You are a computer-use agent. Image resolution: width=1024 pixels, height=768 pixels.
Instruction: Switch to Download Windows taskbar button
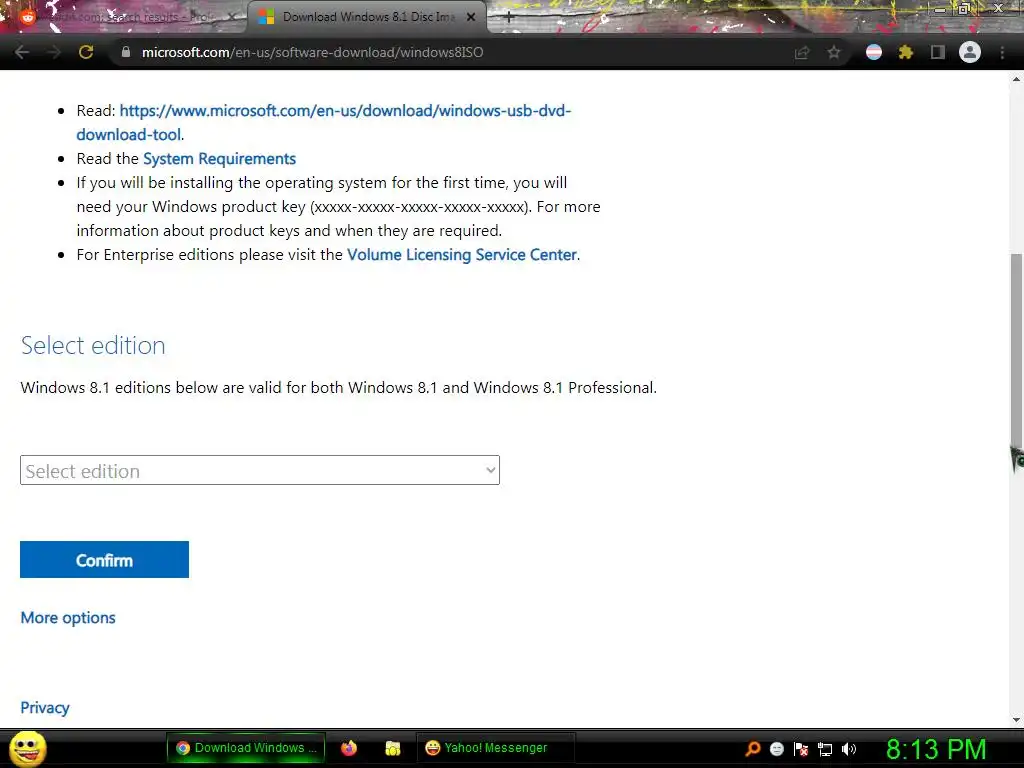tap(246, 748)
